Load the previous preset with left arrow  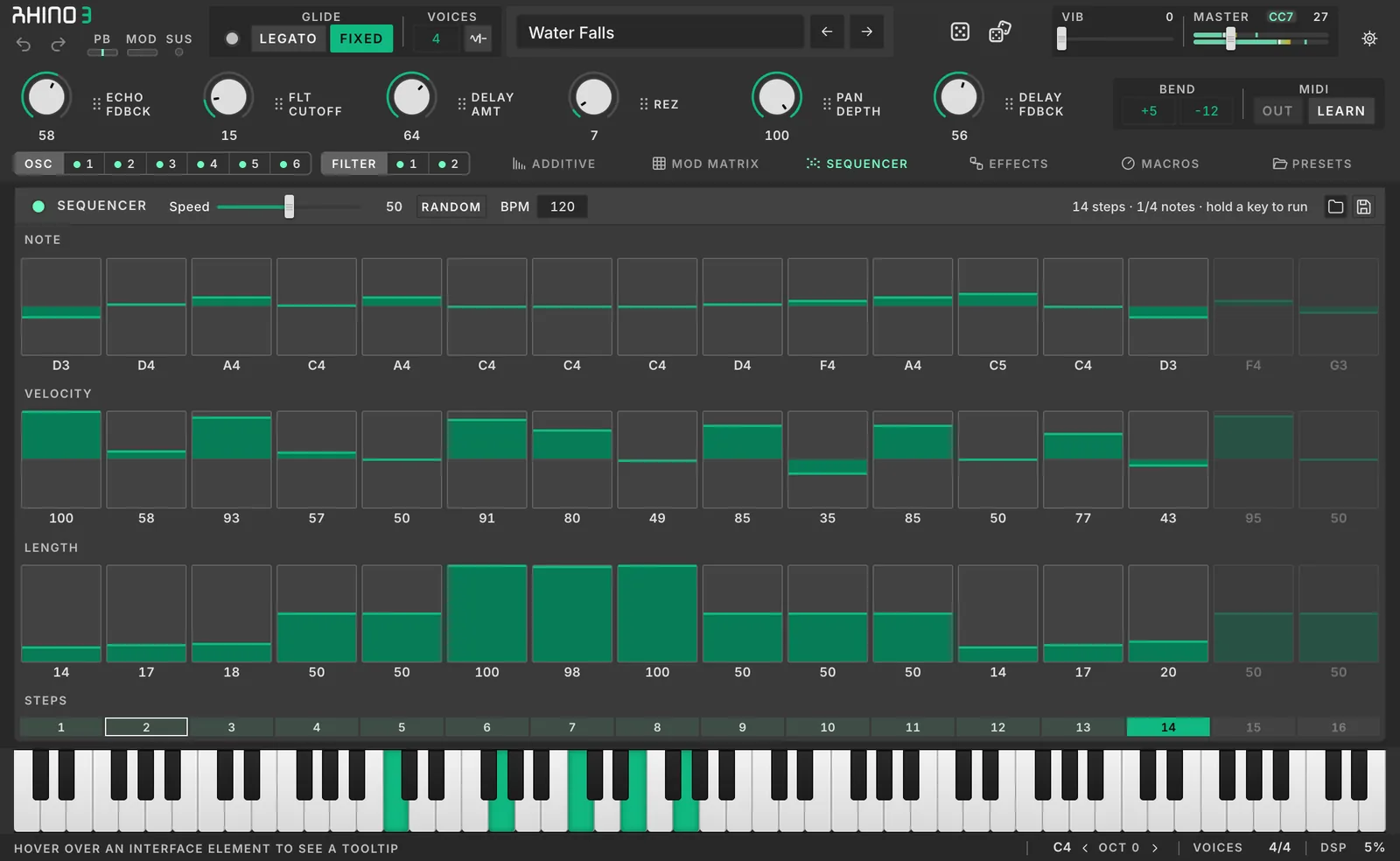pos(827,32)
